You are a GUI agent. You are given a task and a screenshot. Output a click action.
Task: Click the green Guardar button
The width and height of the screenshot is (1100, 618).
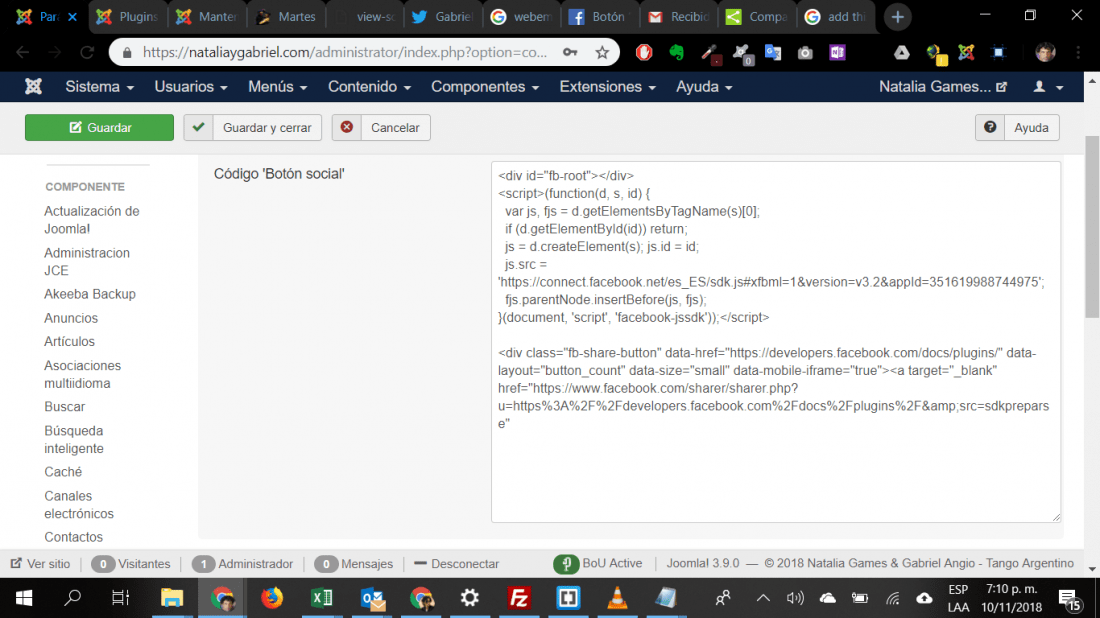pyautogui.click(x=100, y=128)
